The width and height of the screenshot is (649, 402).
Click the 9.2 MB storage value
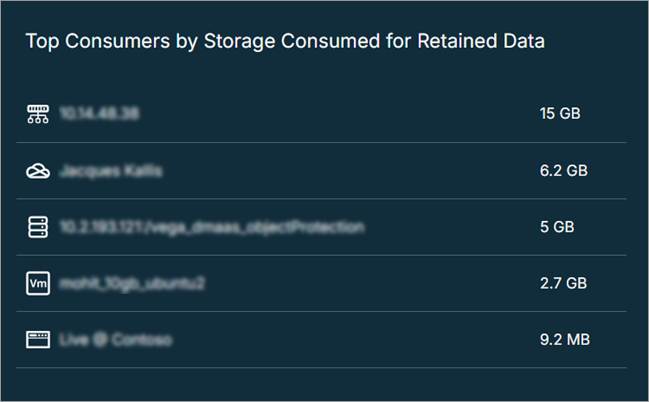[564, 340]
